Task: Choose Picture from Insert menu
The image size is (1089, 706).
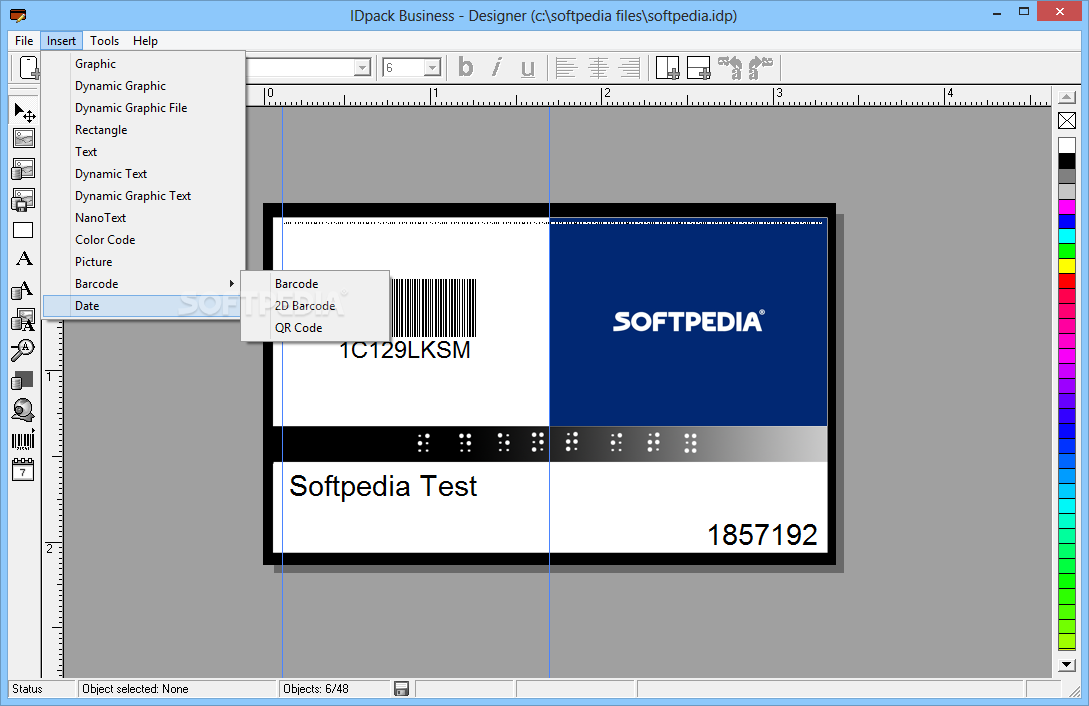Action: pyautogui.click(x=144, y=262)
